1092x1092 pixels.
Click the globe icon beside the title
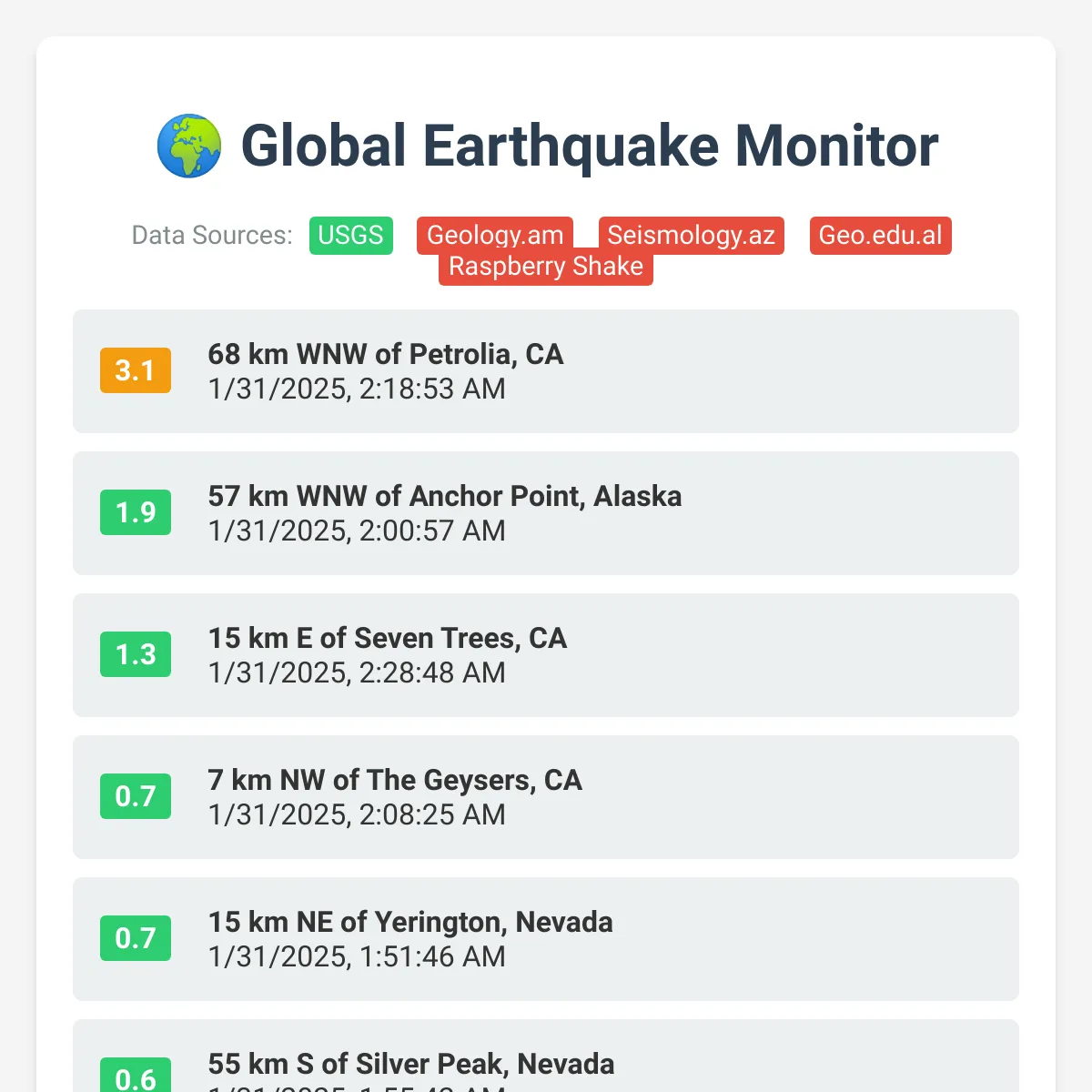(x=189, y=146)
